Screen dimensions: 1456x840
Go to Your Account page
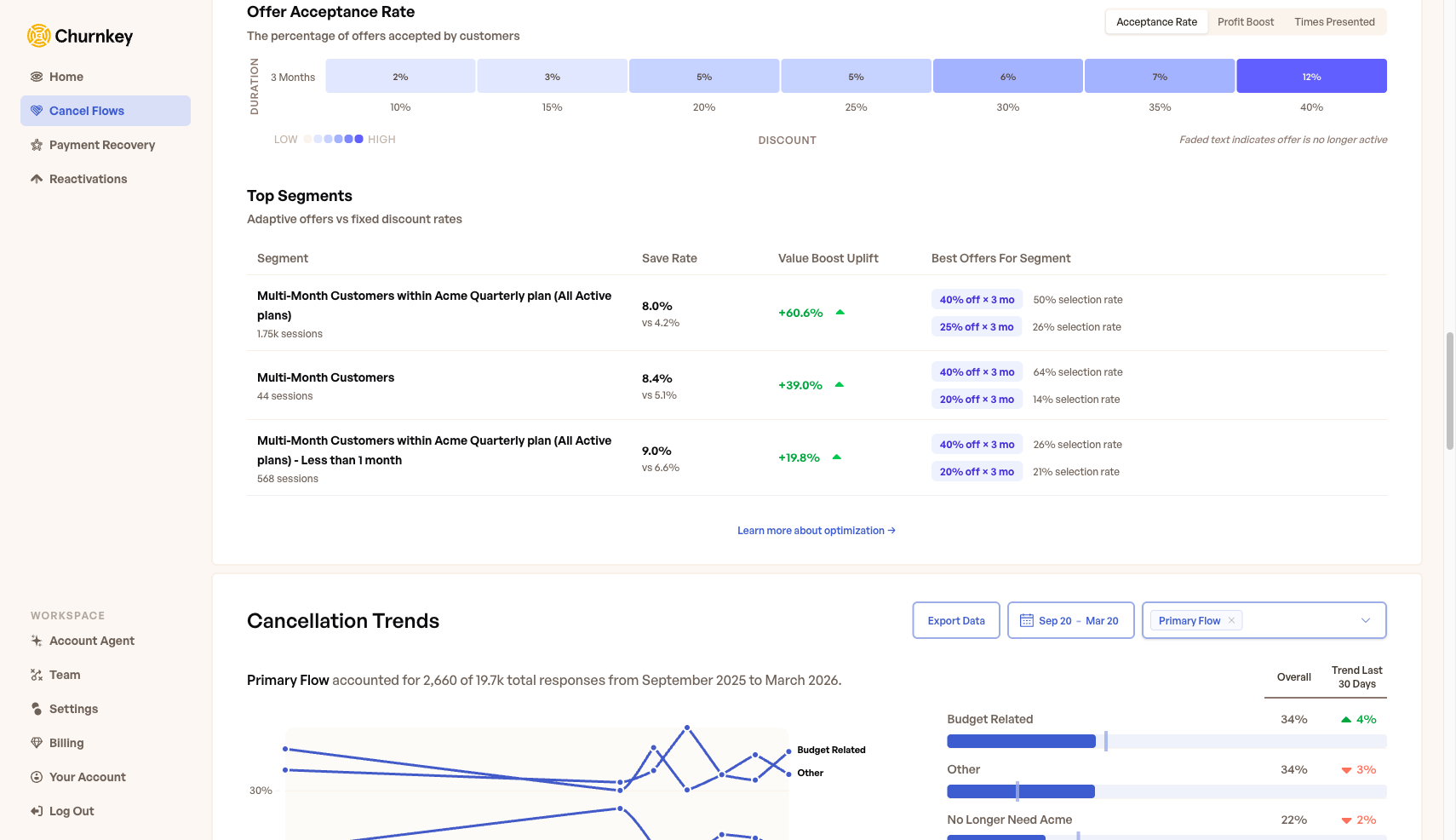click(x=87, y=777)
